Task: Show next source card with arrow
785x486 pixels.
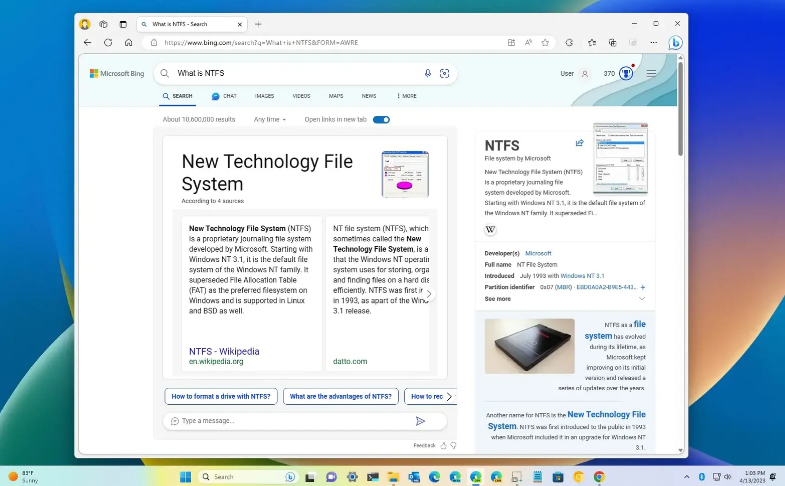Action: point(429,295)
